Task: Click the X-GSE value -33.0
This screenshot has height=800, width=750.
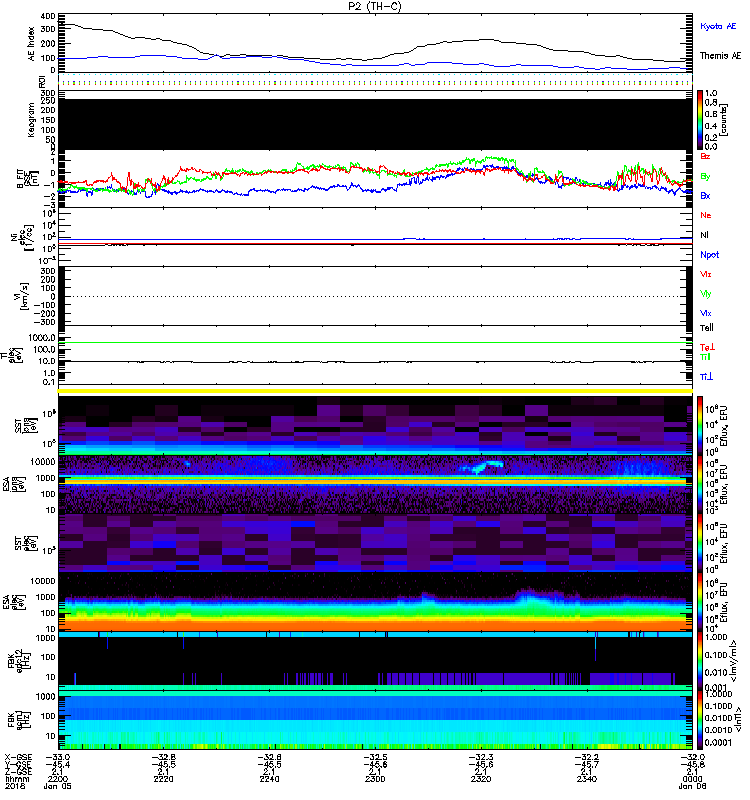Action: 58,757
